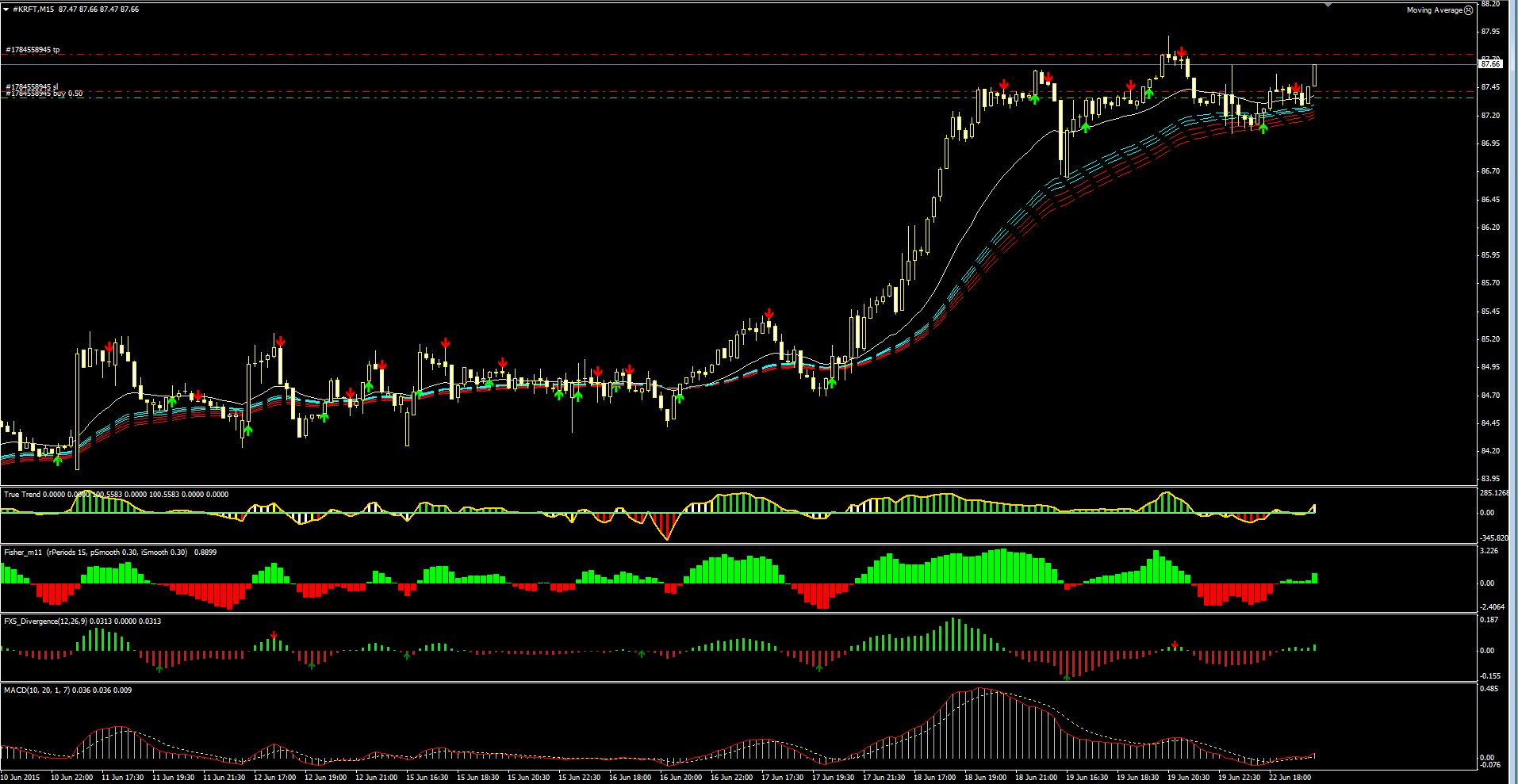Click the 15 Jun 16:30 time axis label
Screen dimensions: 1518x784
427,778
